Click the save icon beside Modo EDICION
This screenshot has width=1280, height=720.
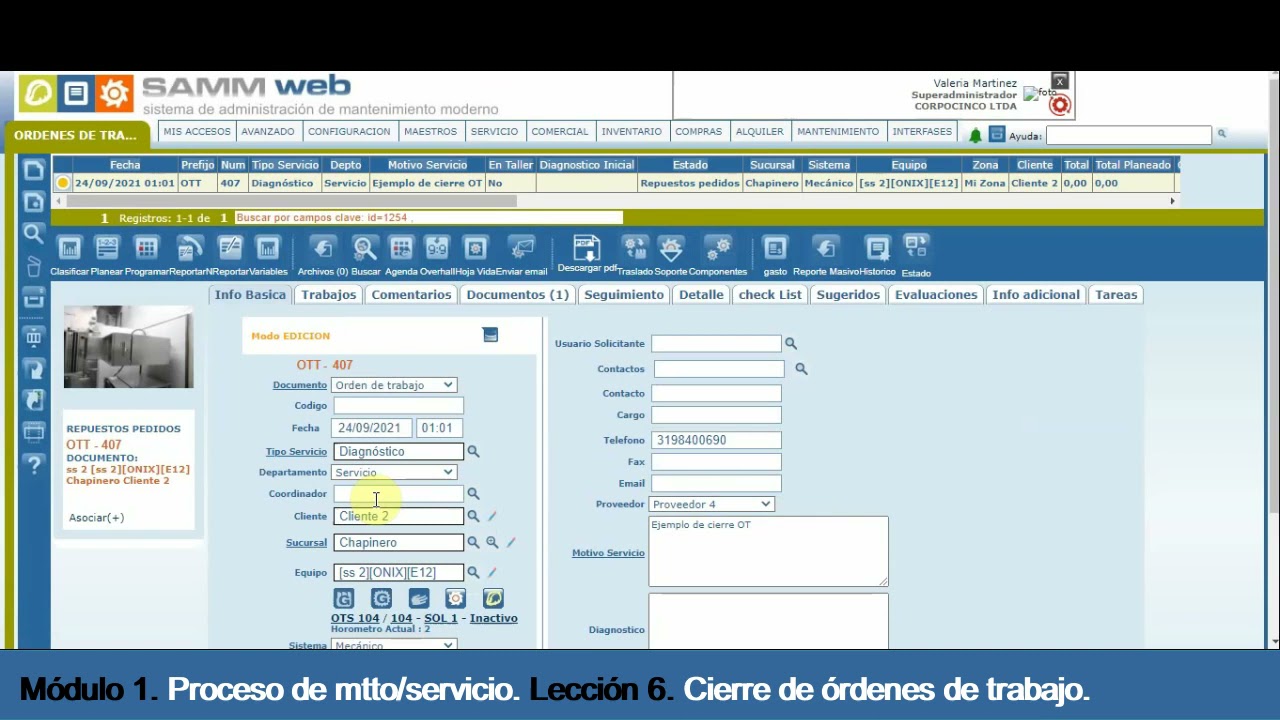pyautogui.click(x=490, y=335)
